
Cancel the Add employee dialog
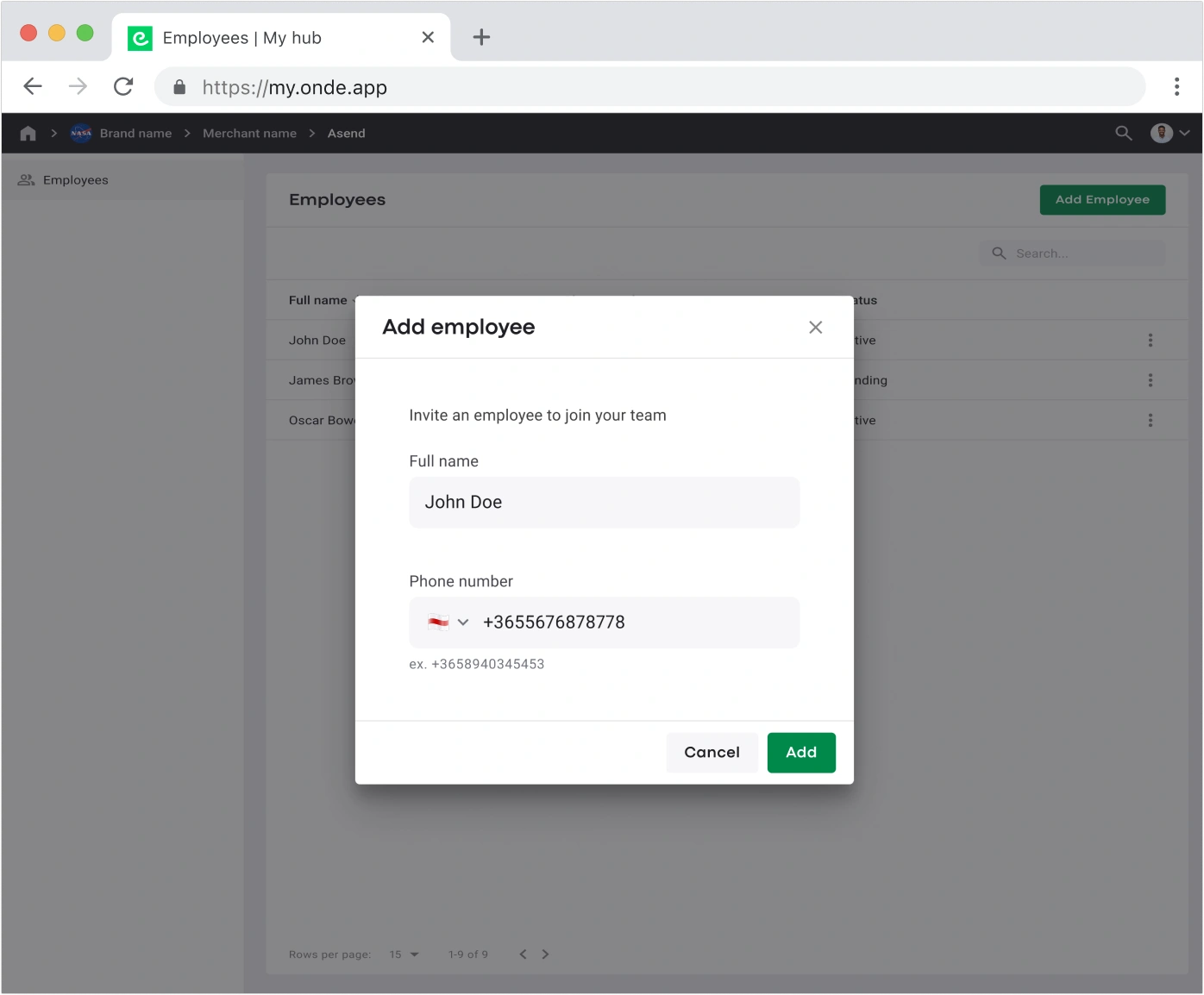[712, 753]
